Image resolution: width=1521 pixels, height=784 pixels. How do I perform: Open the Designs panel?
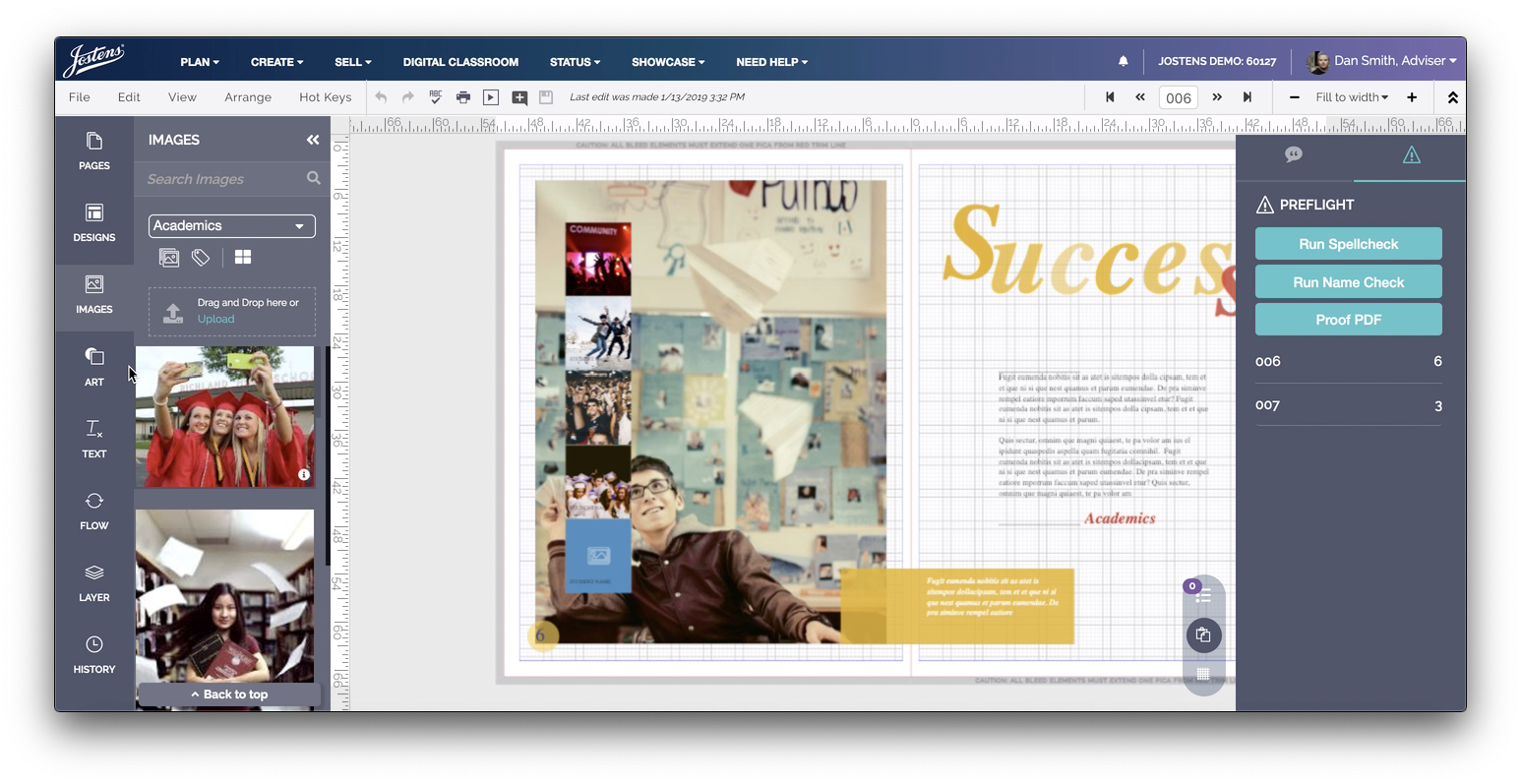(94, 223)
